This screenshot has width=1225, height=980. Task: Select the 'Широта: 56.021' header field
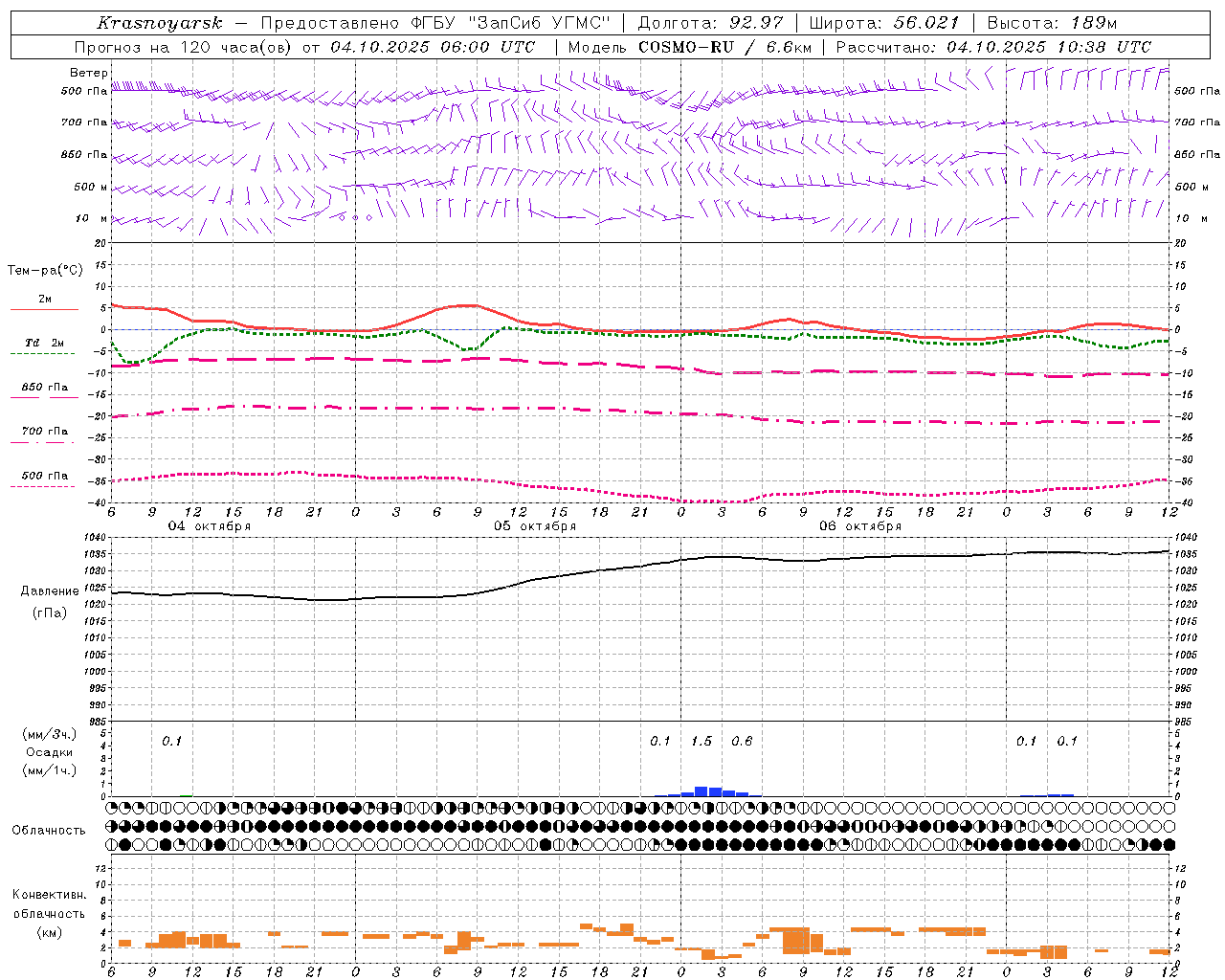point(884,23)
